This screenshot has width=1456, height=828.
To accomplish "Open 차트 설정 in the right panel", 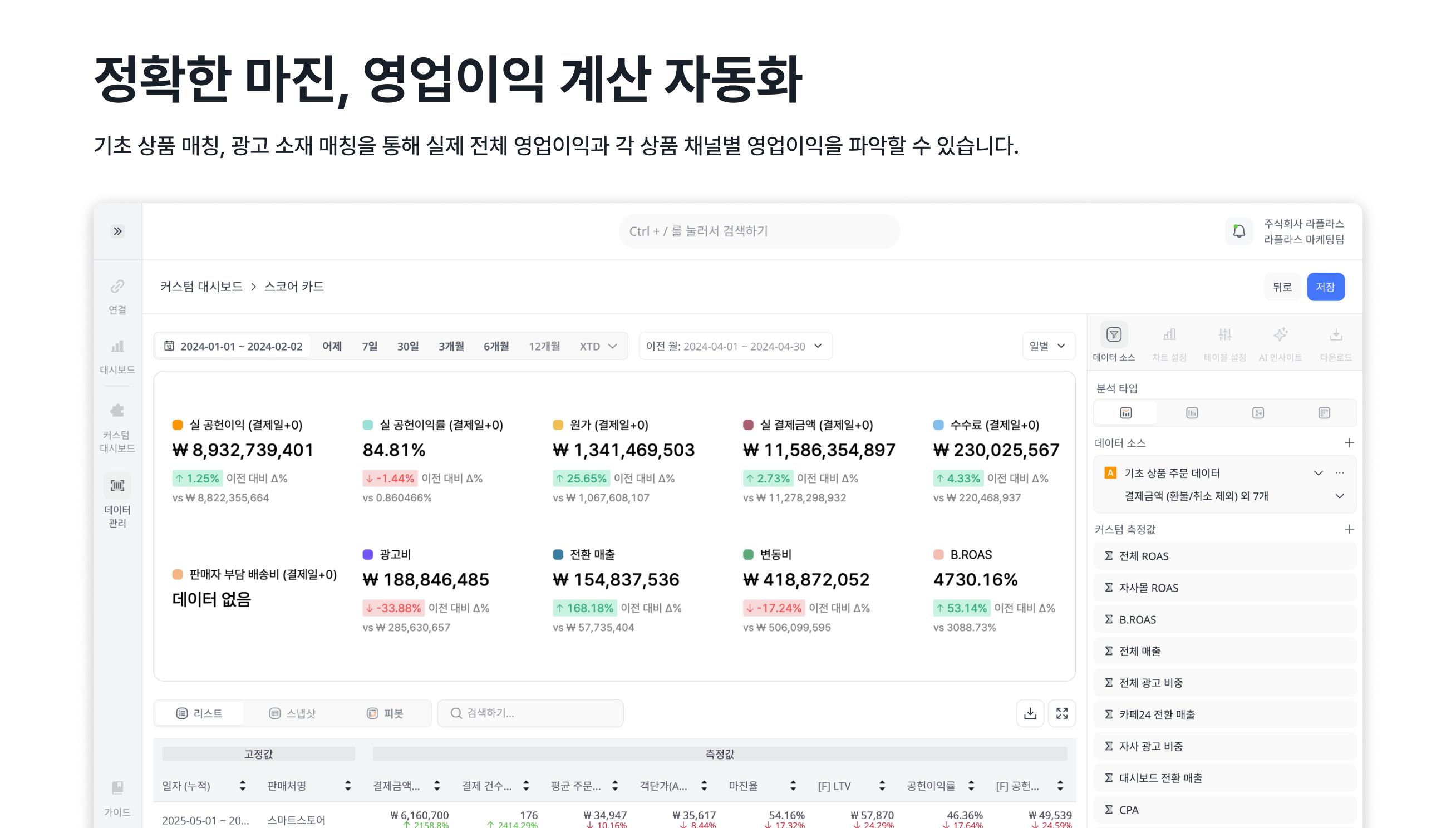I will pos(1169,340).
